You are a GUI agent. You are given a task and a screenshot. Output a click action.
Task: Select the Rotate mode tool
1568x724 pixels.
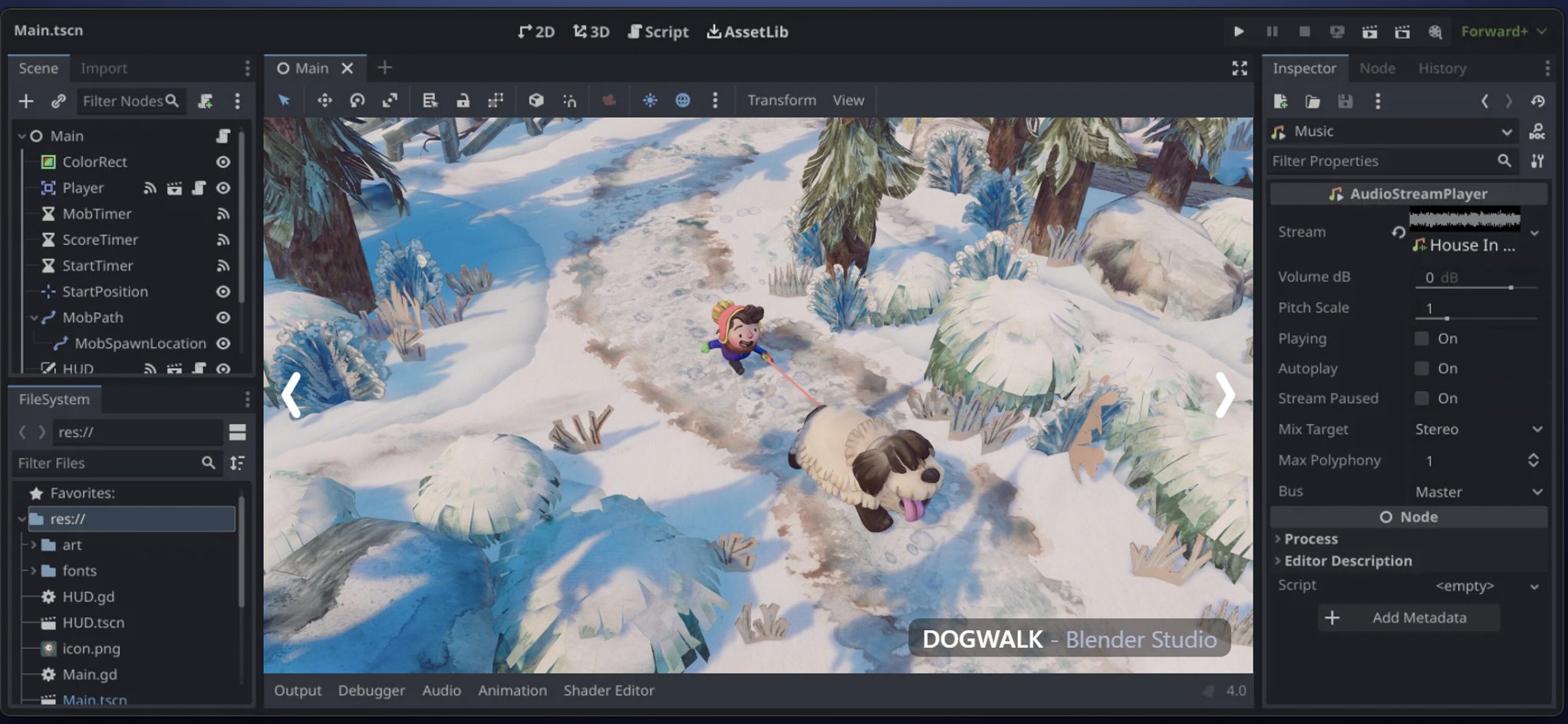point(357,100)
